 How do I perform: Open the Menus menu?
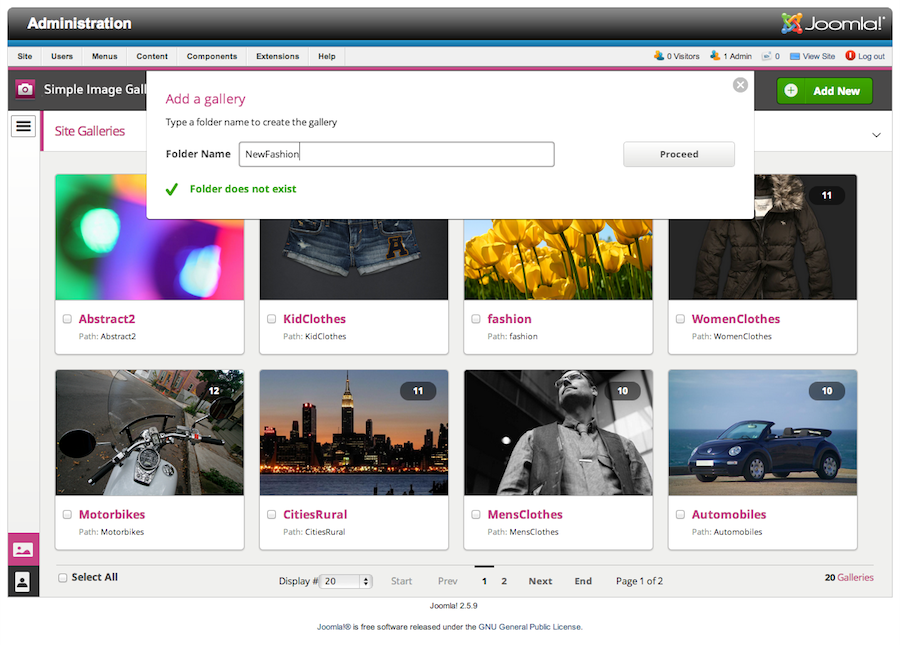[x=104, y=56]
